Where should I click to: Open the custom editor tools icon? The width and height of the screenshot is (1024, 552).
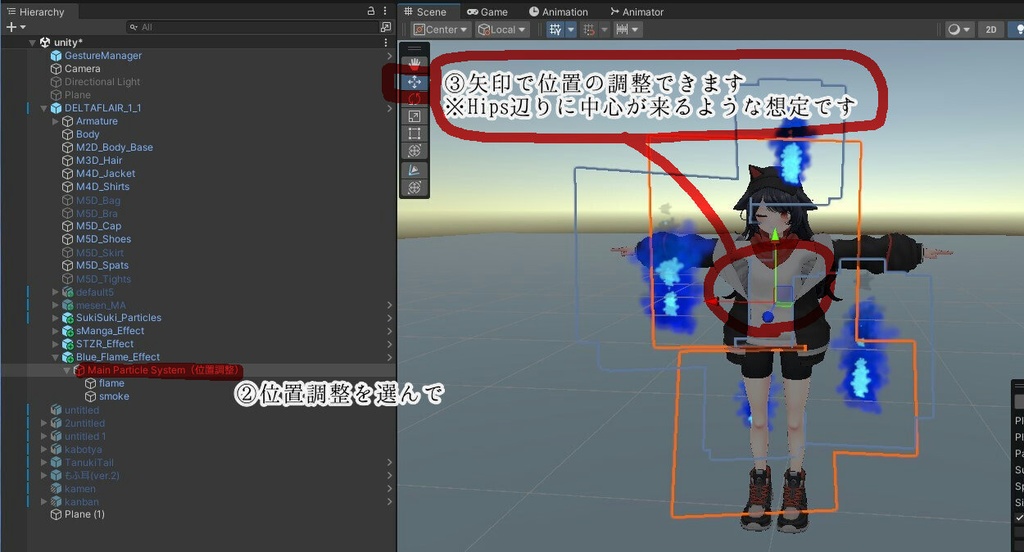[414, 170]
